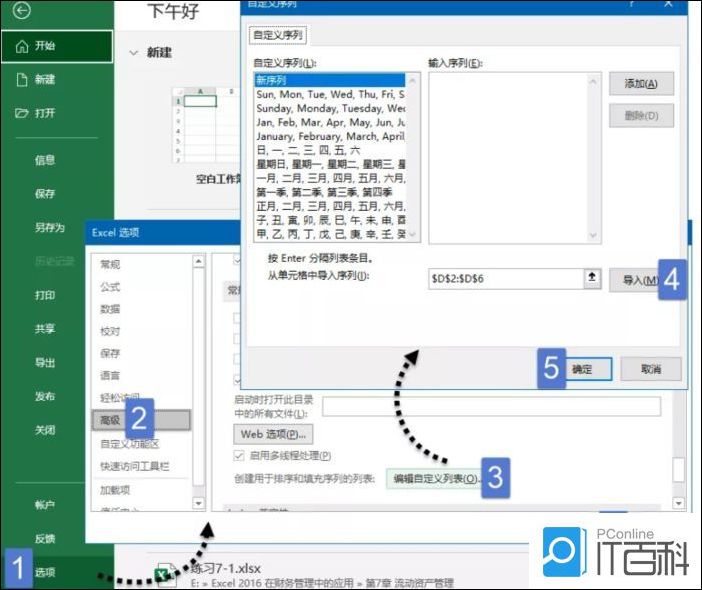
Task: Select the January, February, March entry
Action: click(330, 136)
